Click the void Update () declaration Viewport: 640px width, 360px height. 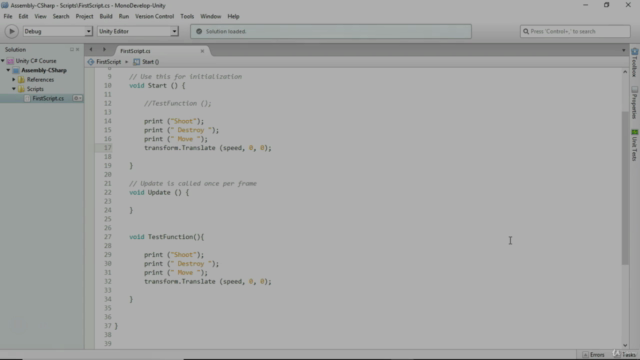(159, 193)
